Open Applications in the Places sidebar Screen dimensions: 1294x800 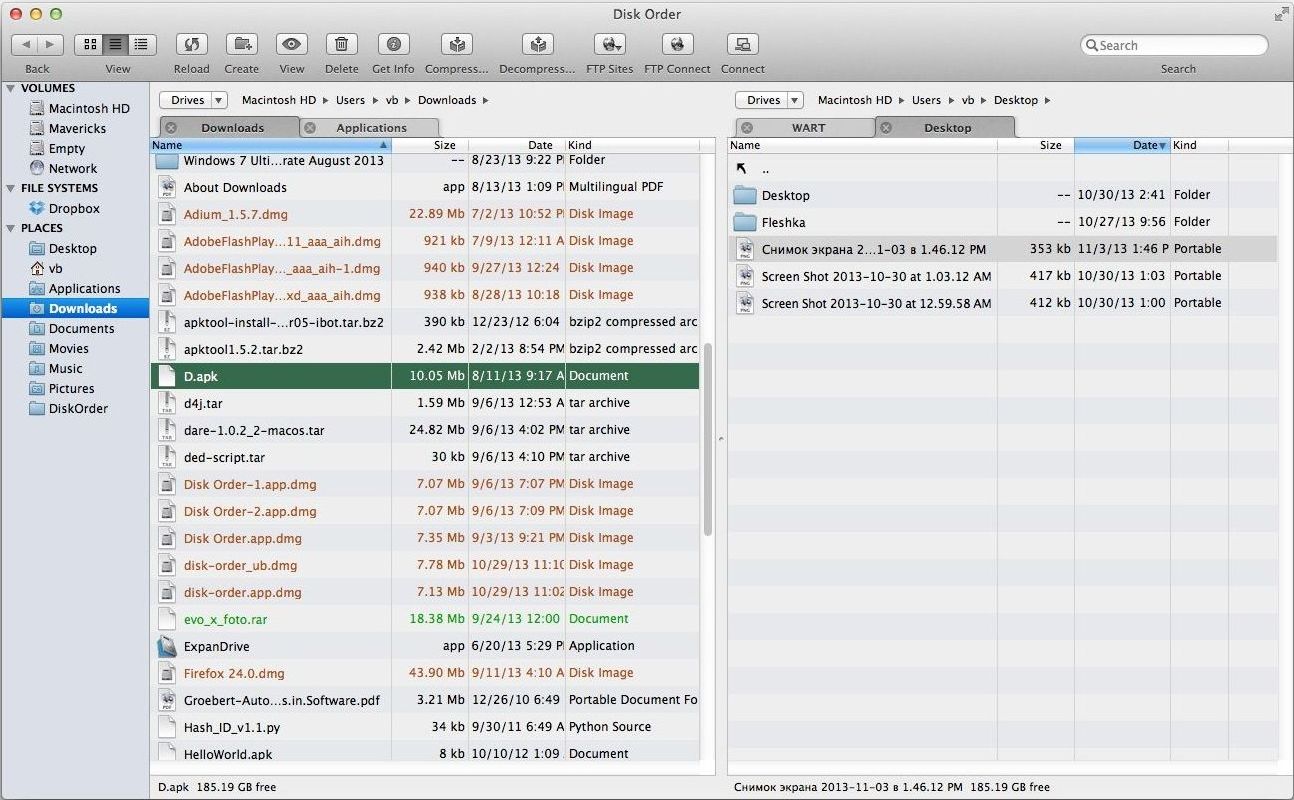click(x=84, y=288)
